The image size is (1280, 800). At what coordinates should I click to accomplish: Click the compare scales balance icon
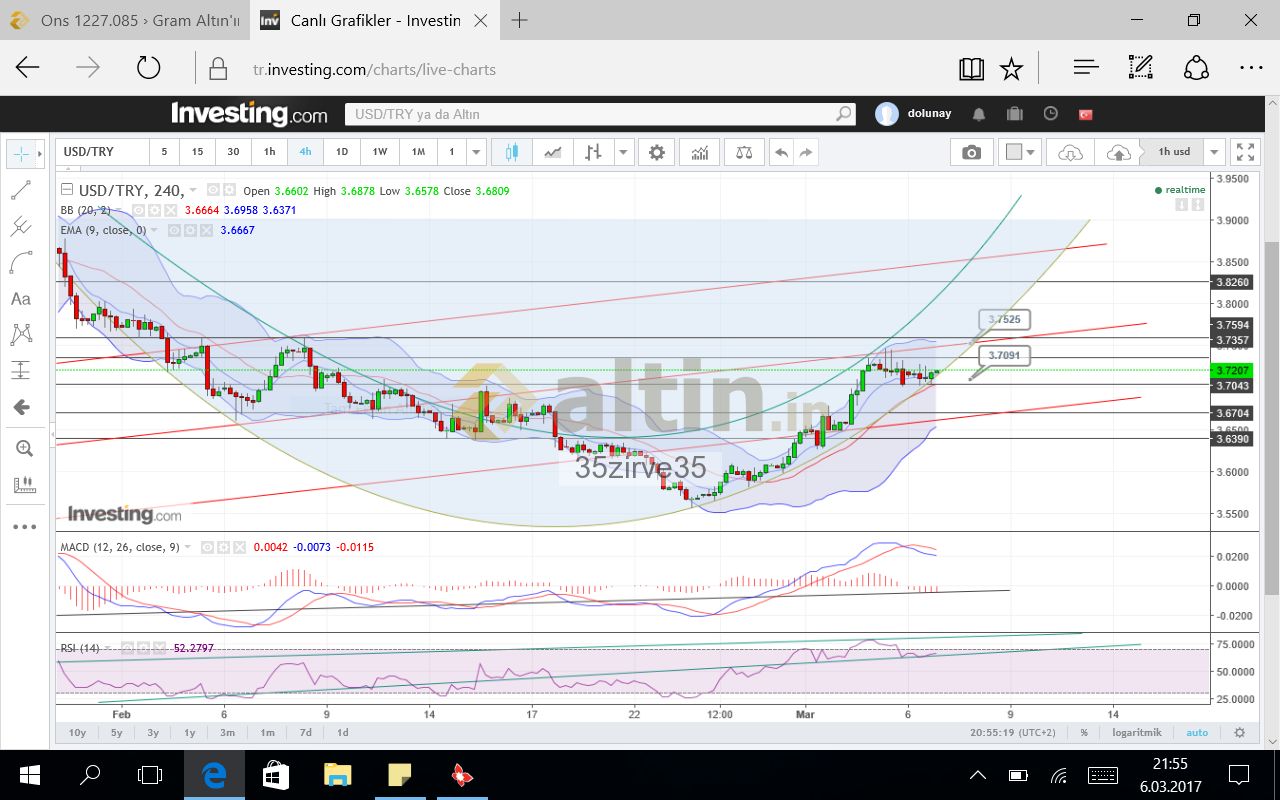[744, 152]
